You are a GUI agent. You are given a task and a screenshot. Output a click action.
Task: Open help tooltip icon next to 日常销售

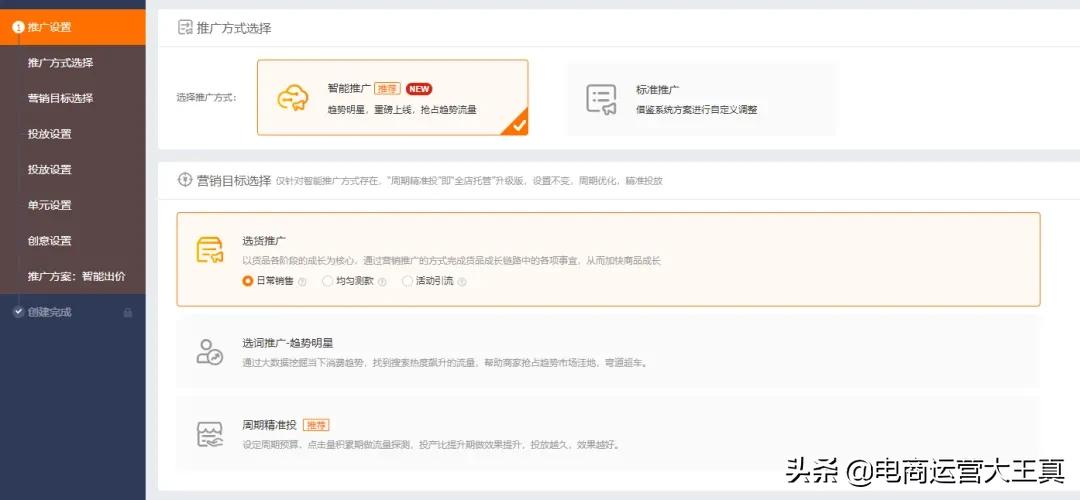(302, 282)
